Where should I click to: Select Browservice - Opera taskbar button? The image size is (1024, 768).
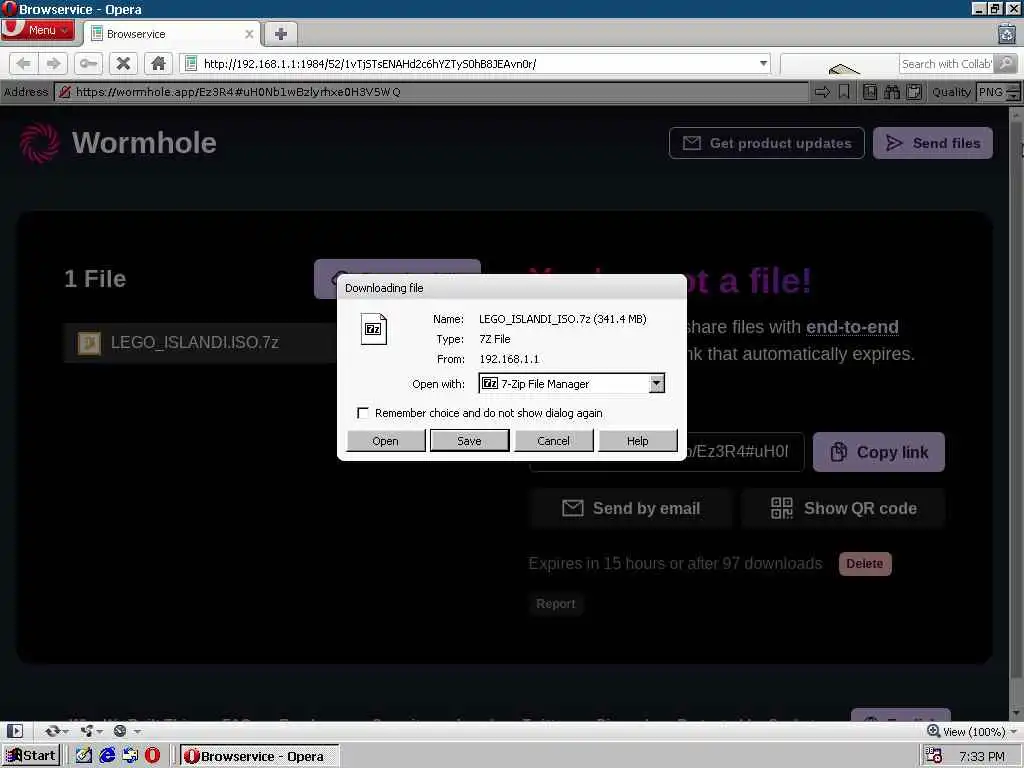coord(259,756)
